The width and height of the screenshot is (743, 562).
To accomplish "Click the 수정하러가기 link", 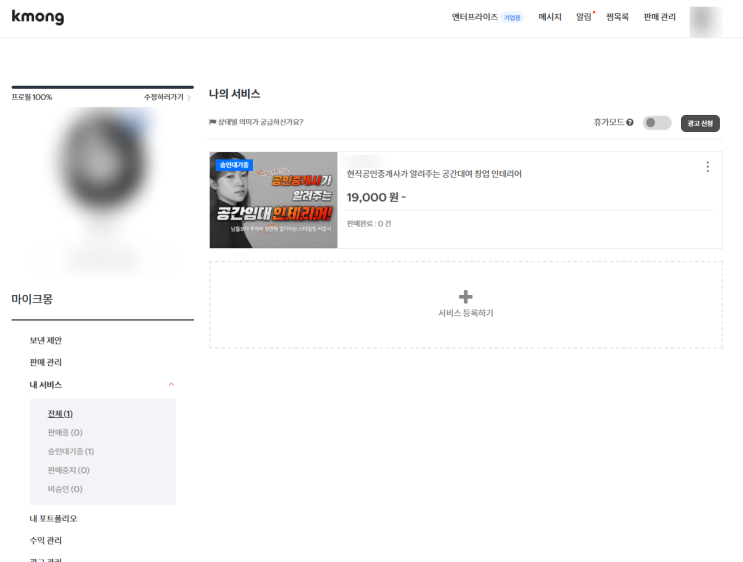I will point(163,97).
